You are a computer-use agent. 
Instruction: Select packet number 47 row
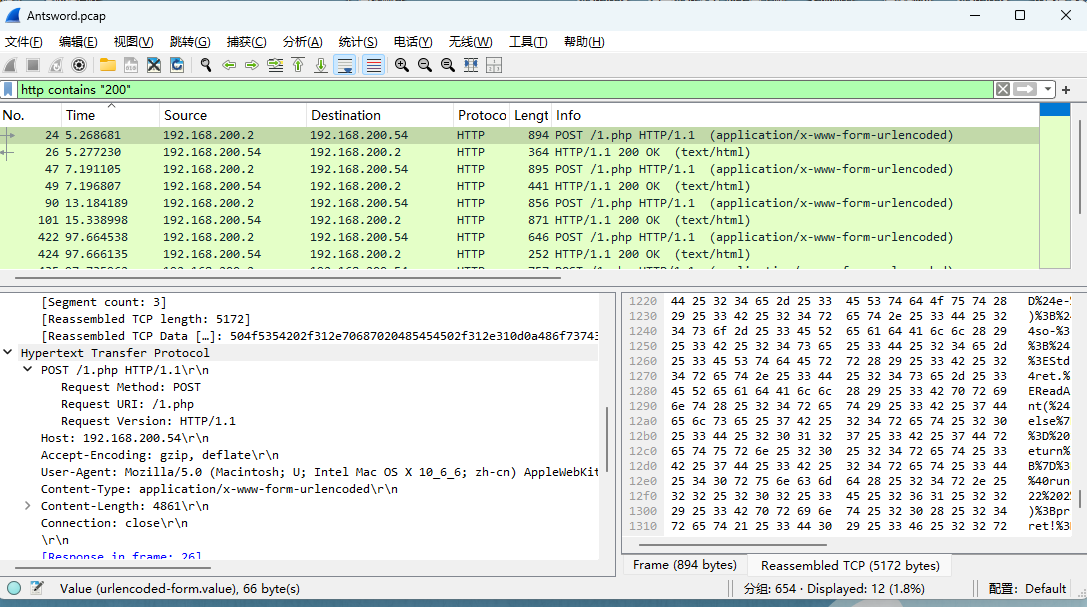tap(519, 169)
